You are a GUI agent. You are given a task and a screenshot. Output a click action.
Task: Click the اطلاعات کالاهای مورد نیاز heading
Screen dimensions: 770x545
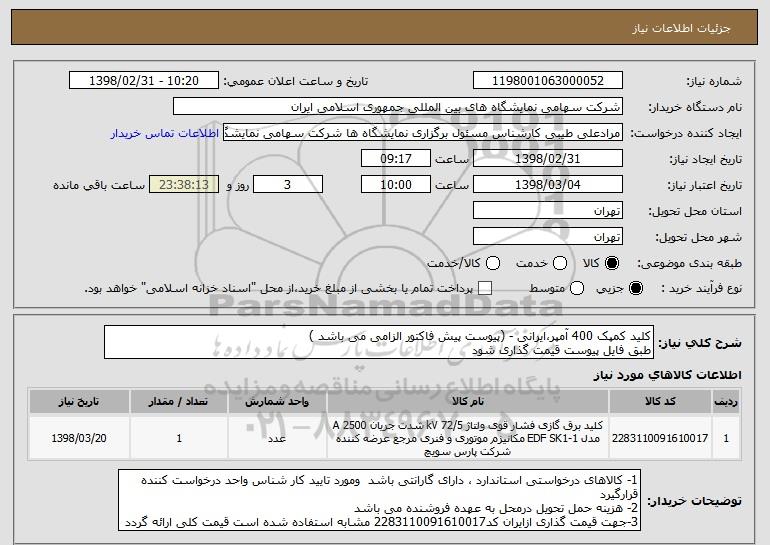pyautogui.click(x=667, y=375)
